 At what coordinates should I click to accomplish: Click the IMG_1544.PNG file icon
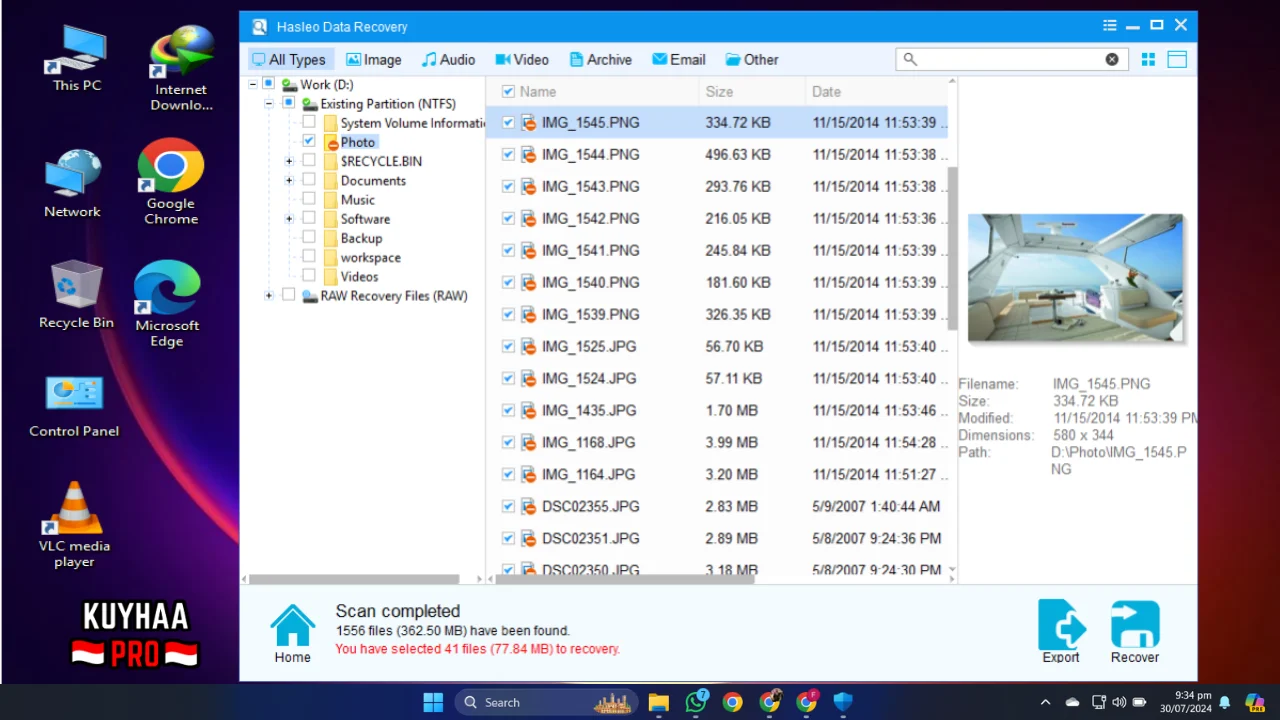529,154
